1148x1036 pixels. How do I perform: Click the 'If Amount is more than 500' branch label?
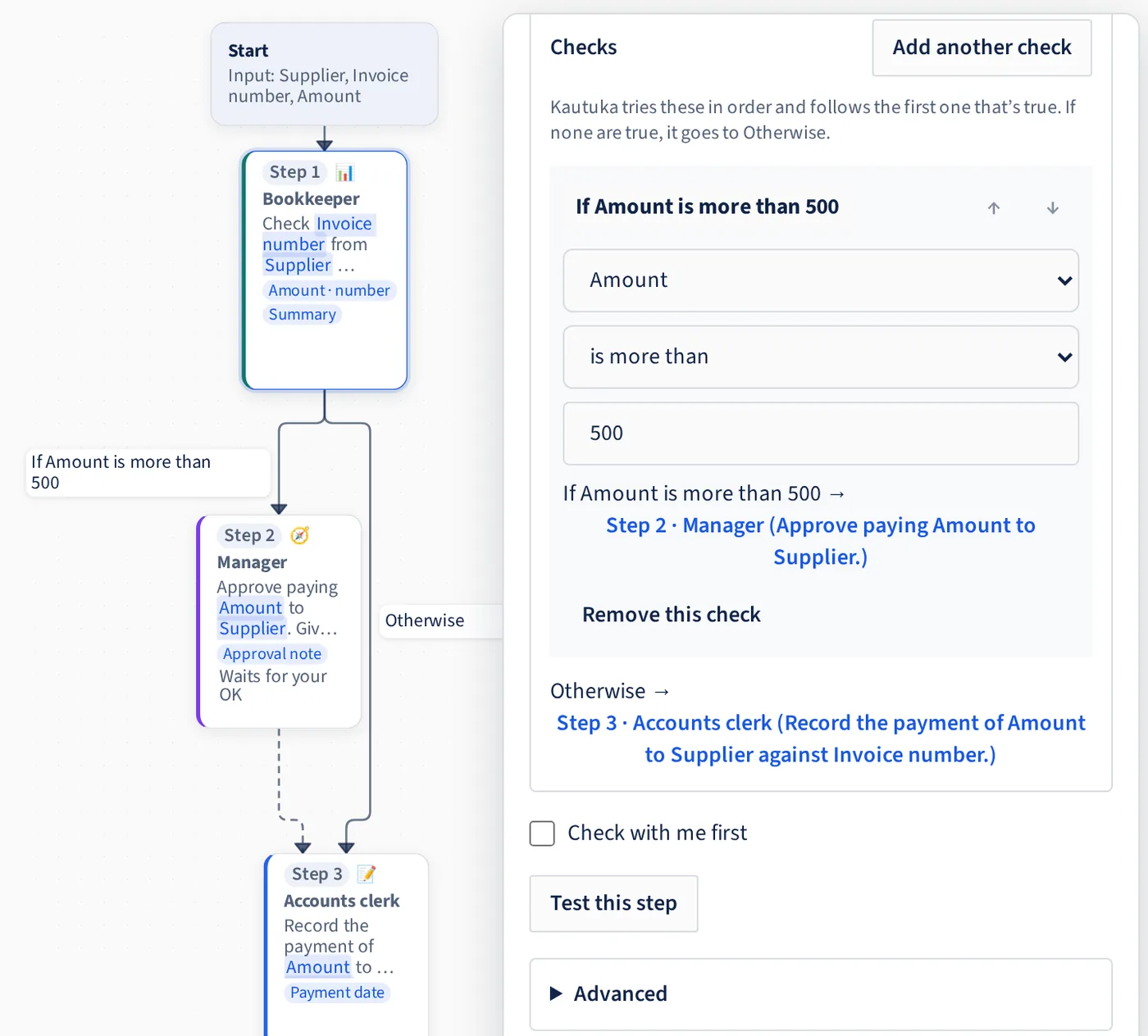[148, 473]
